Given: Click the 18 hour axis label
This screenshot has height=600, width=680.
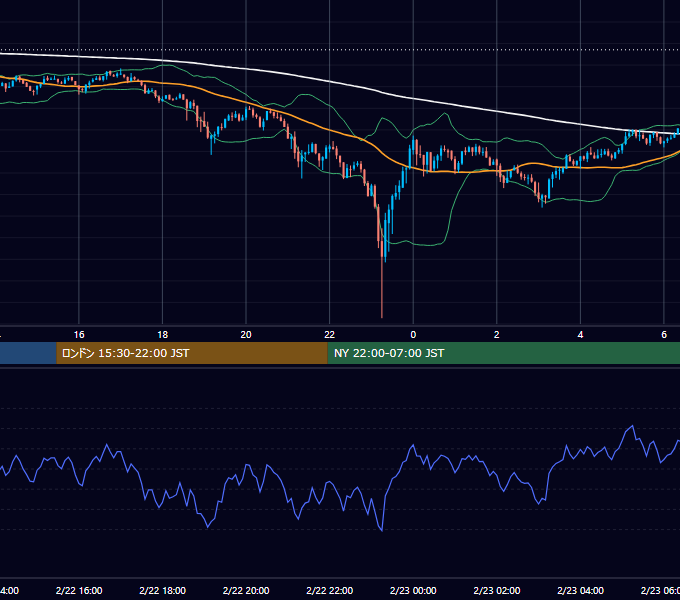Looking at the screenshot, I should coord(162,335).
